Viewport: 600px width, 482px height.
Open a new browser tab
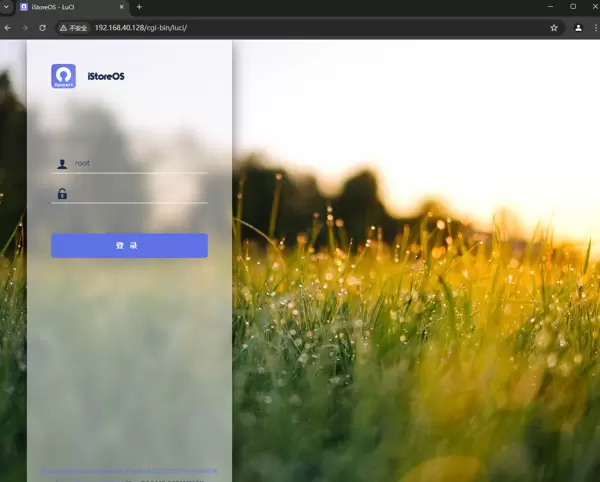[x=139, y=7]
